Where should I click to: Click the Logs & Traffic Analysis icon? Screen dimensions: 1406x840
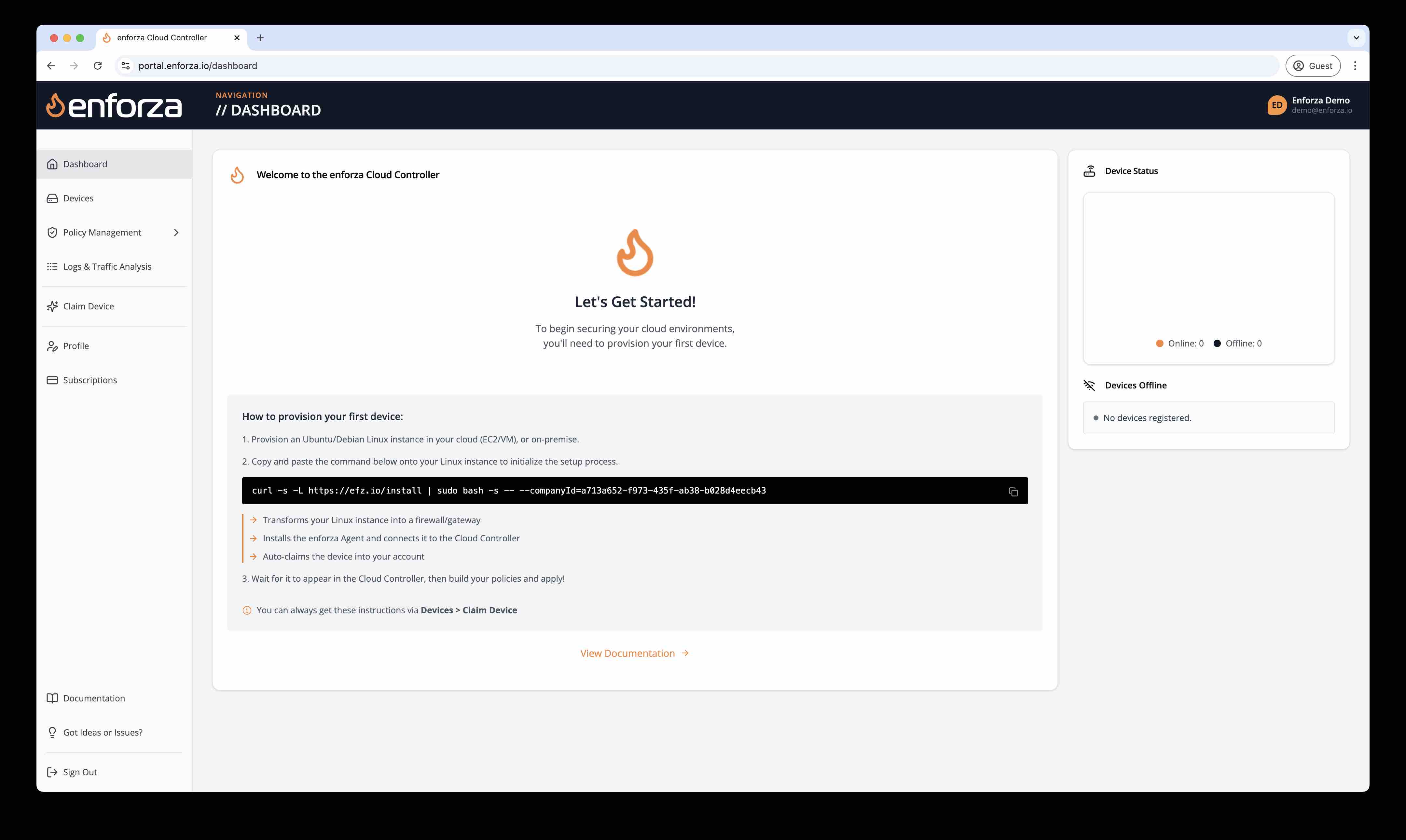[52, 266]
